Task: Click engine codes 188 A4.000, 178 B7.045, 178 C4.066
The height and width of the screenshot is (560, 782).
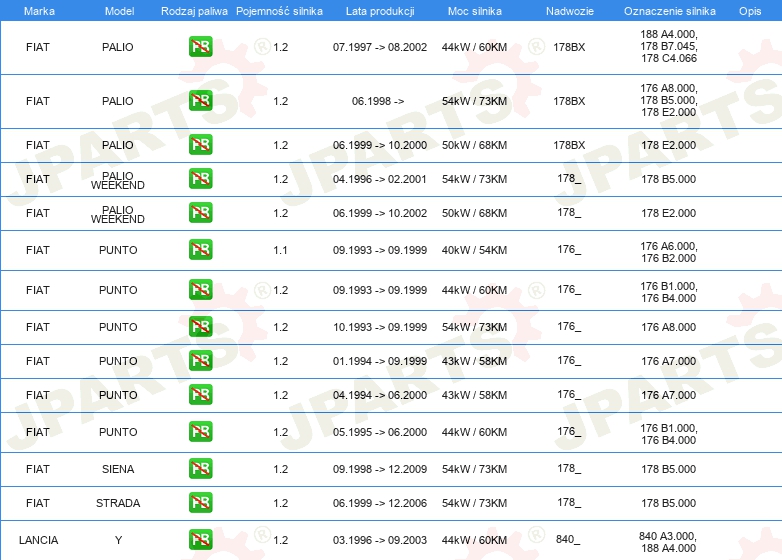Action: pyautogui.click(x=669, y=46)
